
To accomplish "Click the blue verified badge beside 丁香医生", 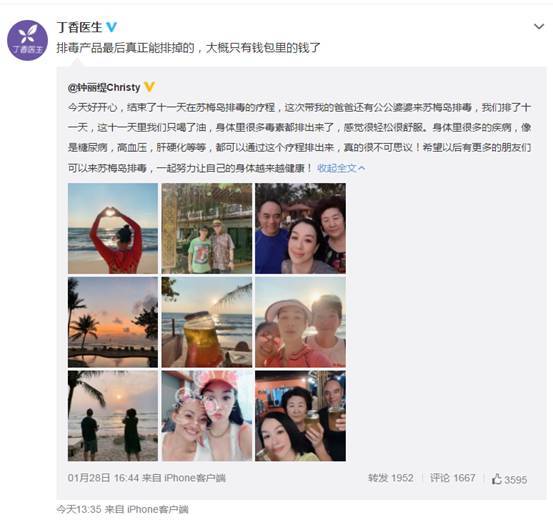I will (x=111, y=27).
